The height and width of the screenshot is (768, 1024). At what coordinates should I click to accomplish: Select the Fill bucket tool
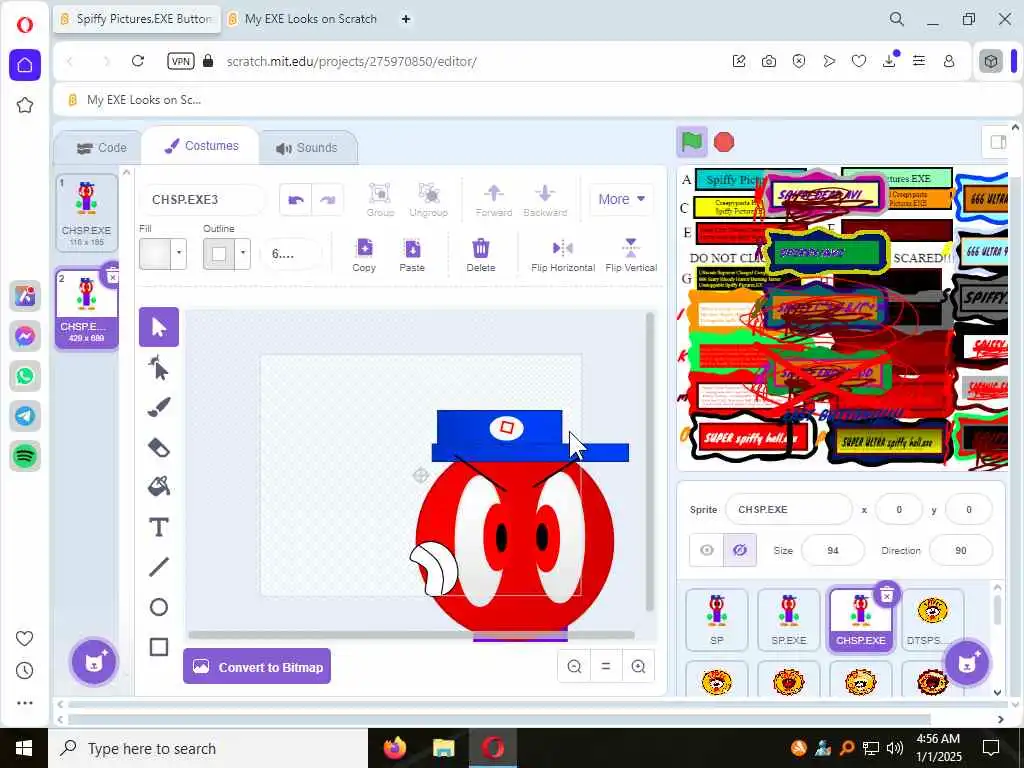pyautogui.click(x=159, y=487)
